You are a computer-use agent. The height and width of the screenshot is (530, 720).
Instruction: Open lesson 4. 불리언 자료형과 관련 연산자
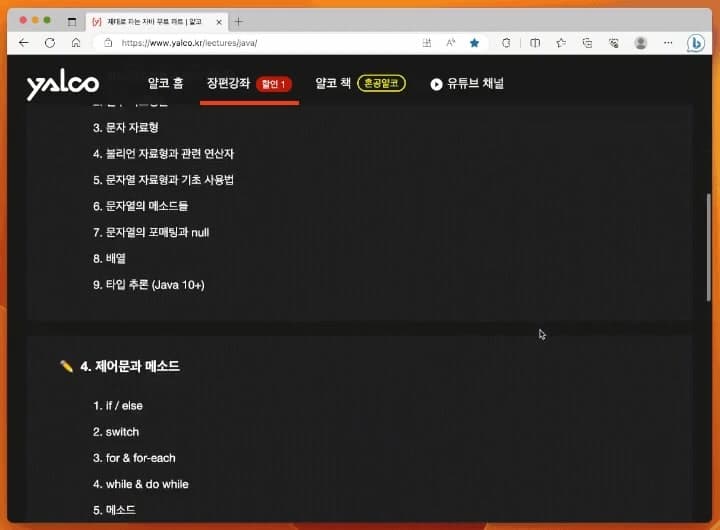tap(163, 153)
